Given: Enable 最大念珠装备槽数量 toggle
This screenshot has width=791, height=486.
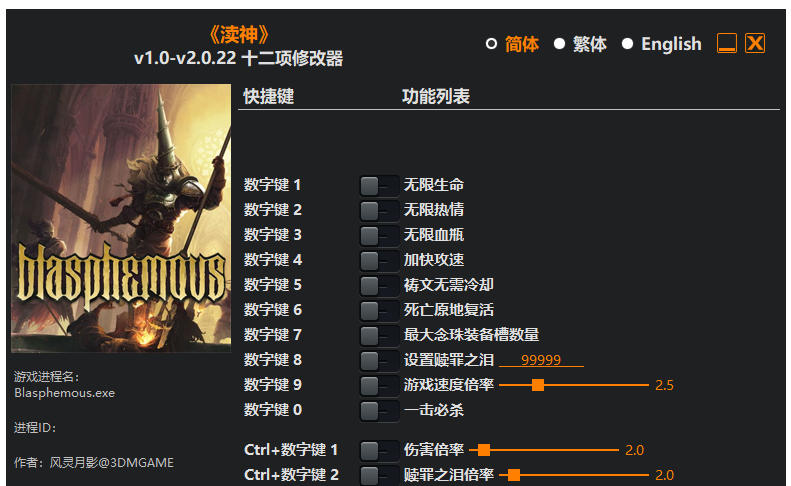Looking at the screenshot, I should pos(379,335).
